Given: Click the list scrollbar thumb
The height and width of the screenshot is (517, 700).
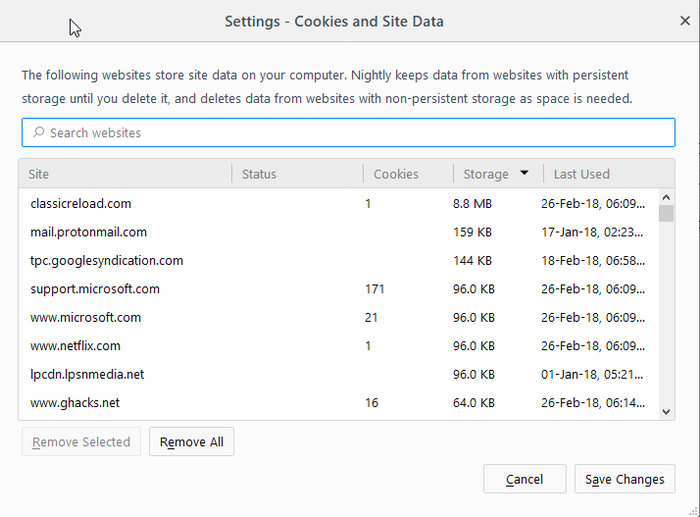Looking at the screenshot, I should (x=666, y=213).
